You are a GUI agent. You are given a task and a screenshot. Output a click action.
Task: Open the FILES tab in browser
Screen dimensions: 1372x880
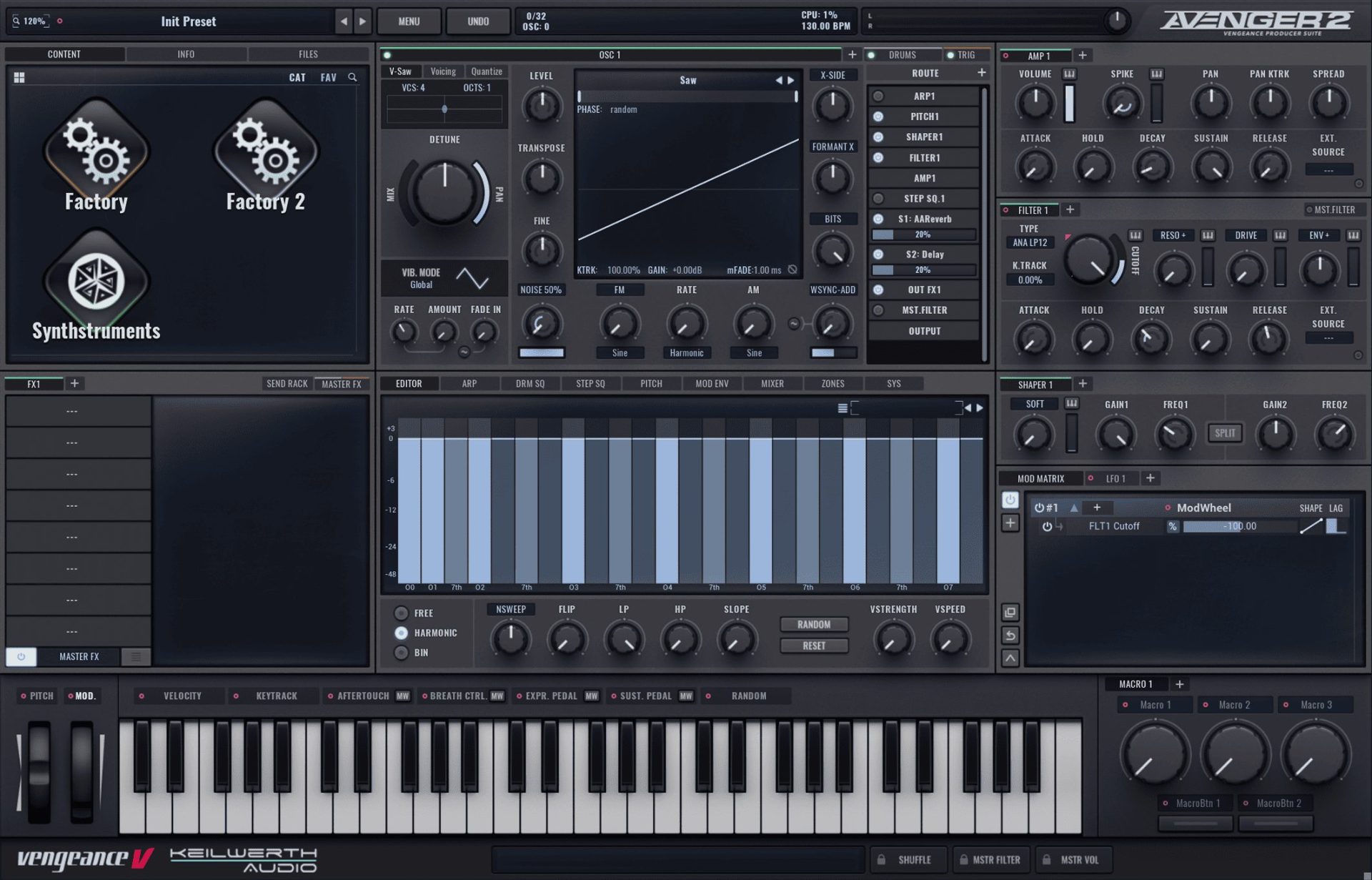[308, 54]
